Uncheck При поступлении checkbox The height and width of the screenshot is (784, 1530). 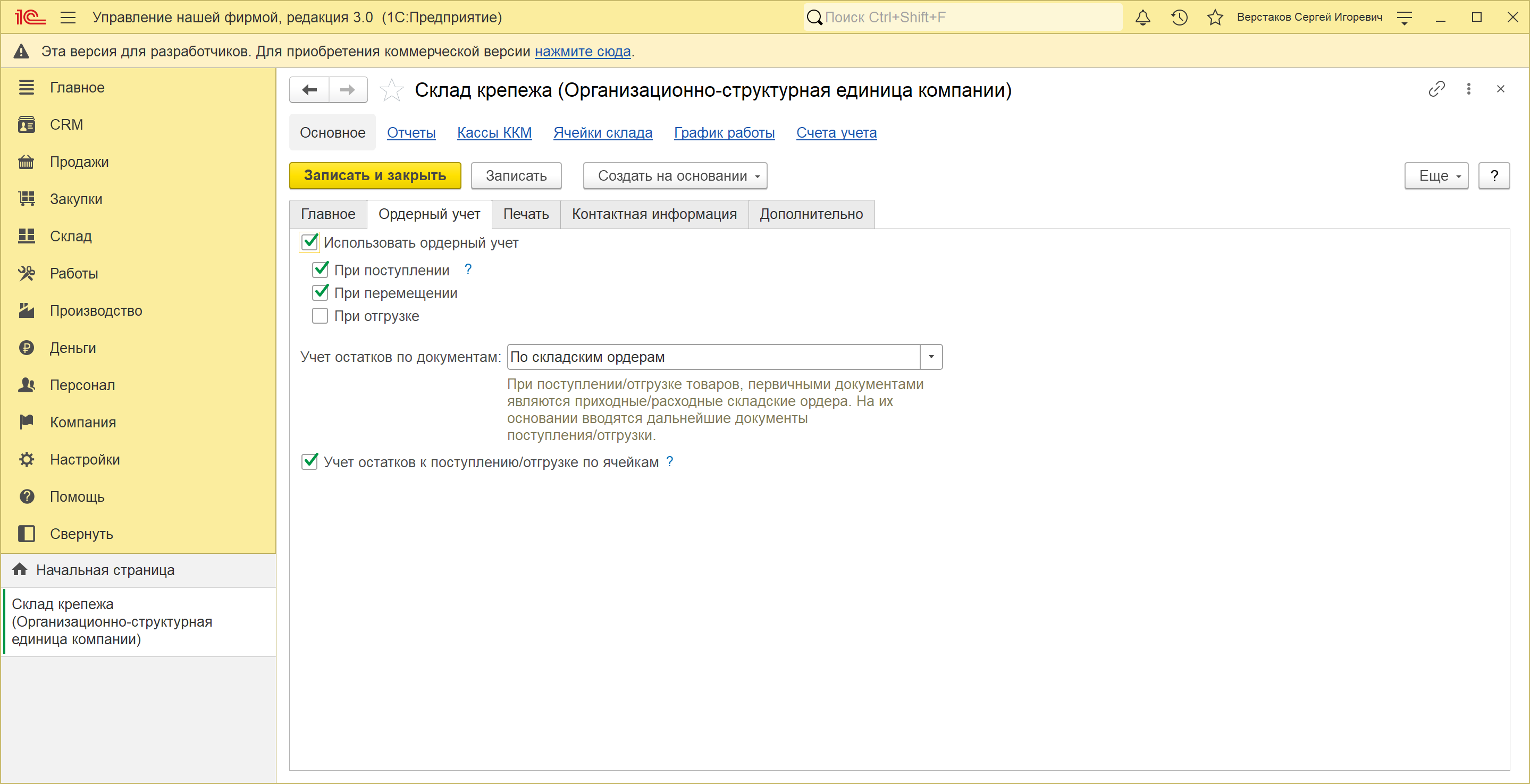[x=320, y=269]
